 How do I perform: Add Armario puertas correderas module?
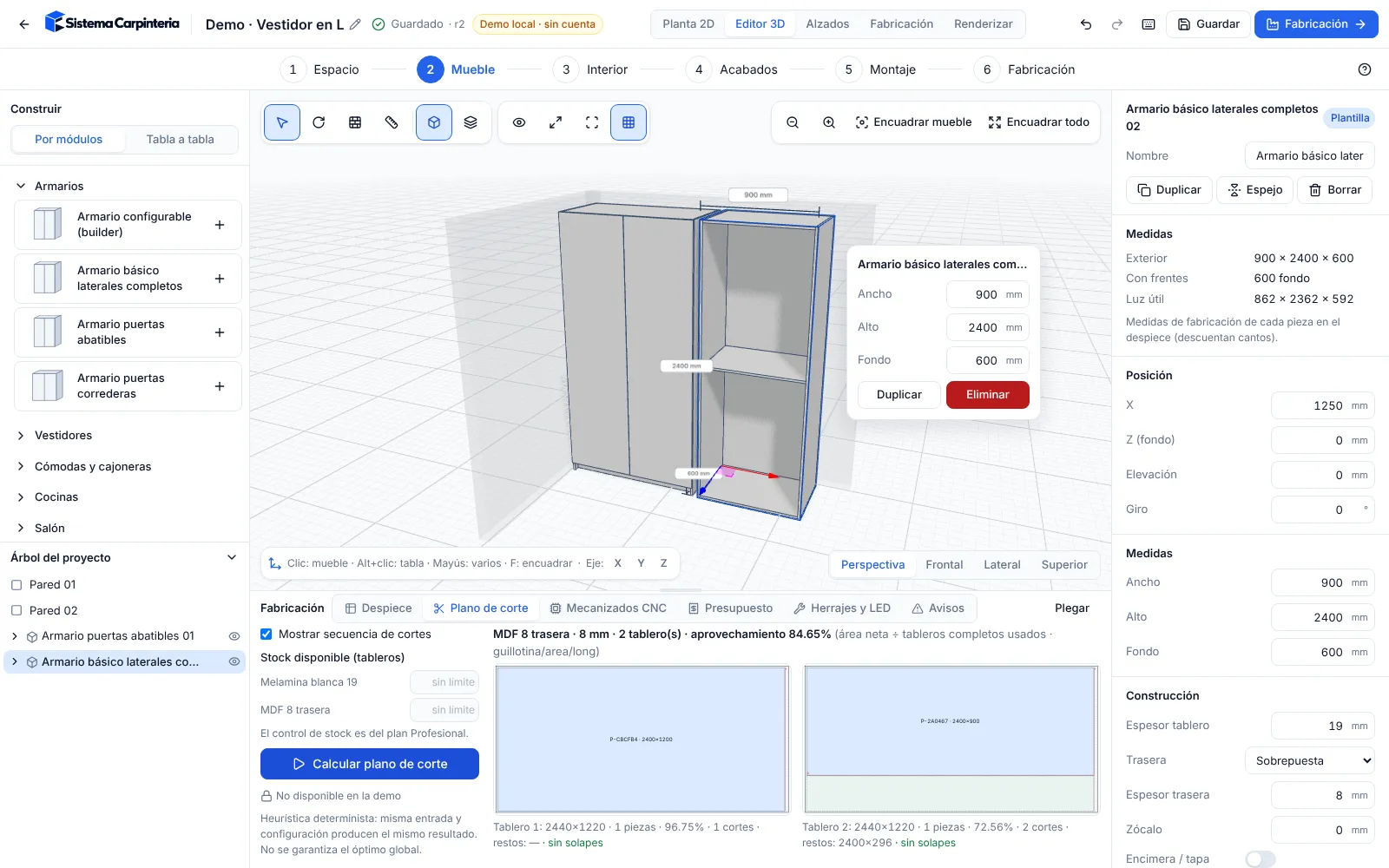coord(220,386)
